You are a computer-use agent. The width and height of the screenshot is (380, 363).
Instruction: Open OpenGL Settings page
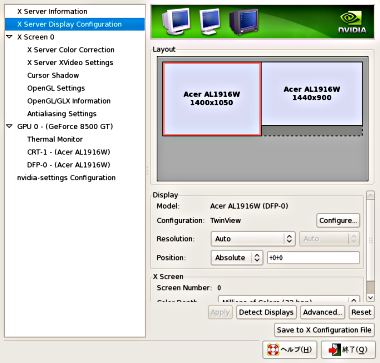[x=56, y=88]
